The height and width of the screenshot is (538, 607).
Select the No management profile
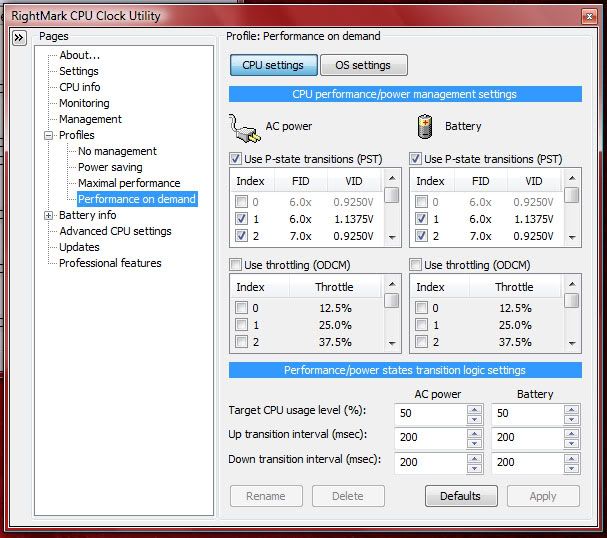[x=117, y=151]
